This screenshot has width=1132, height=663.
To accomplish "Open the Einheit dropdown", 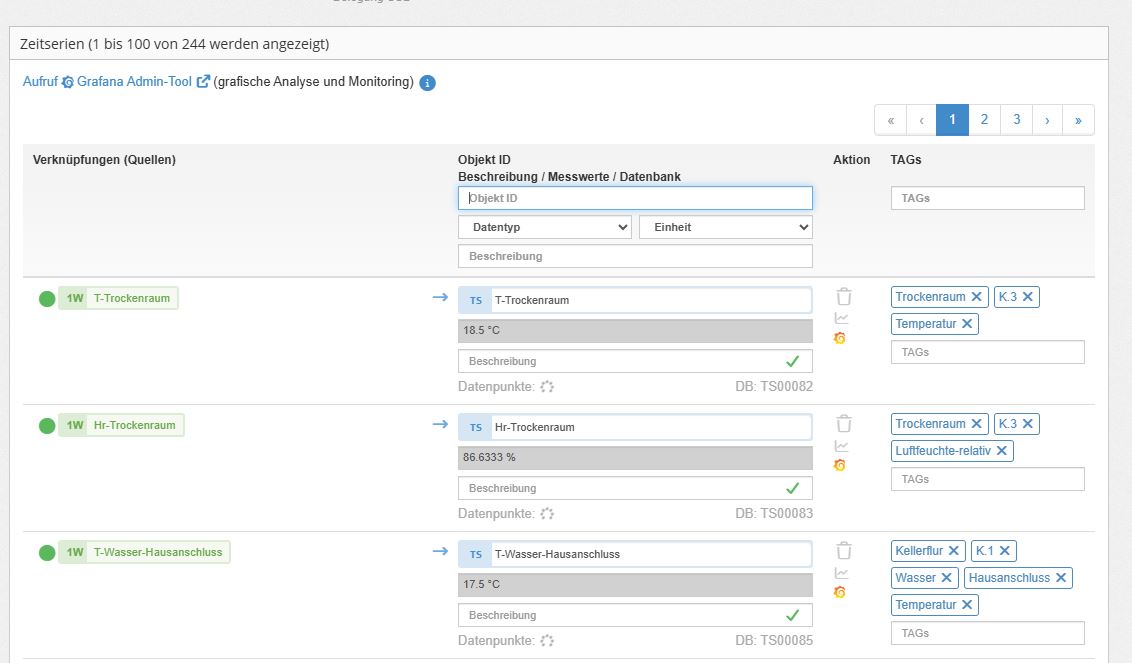I will tap(726, 227).
